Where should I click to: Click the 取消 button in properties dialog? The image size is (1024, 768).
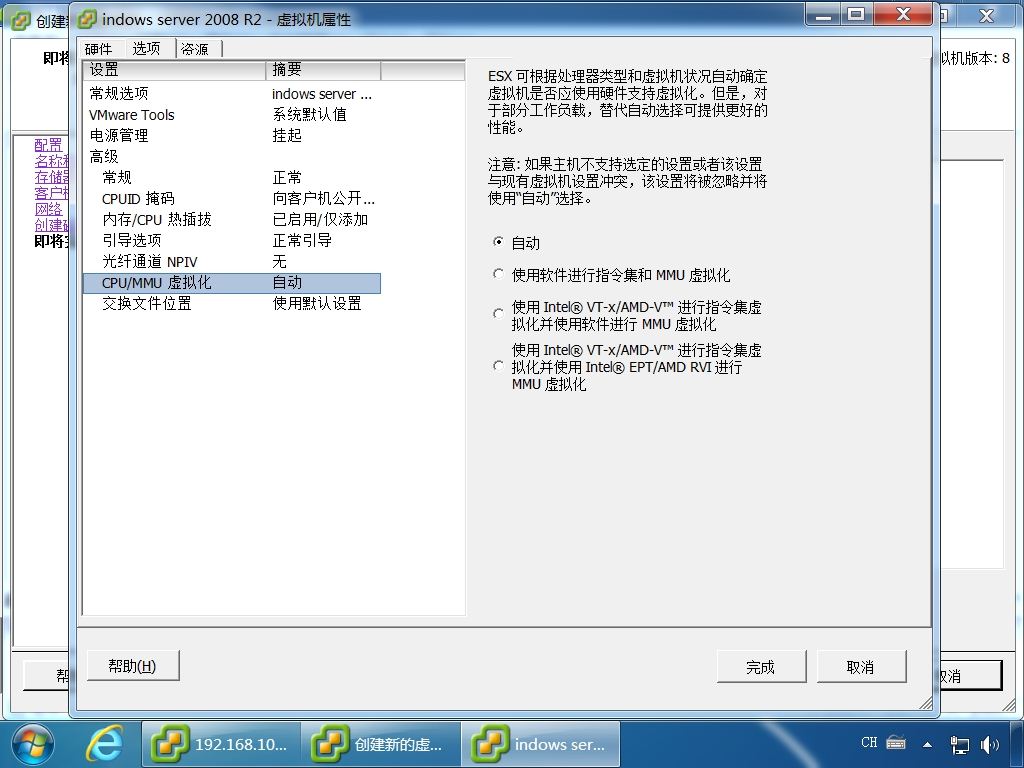pos(861,667)
